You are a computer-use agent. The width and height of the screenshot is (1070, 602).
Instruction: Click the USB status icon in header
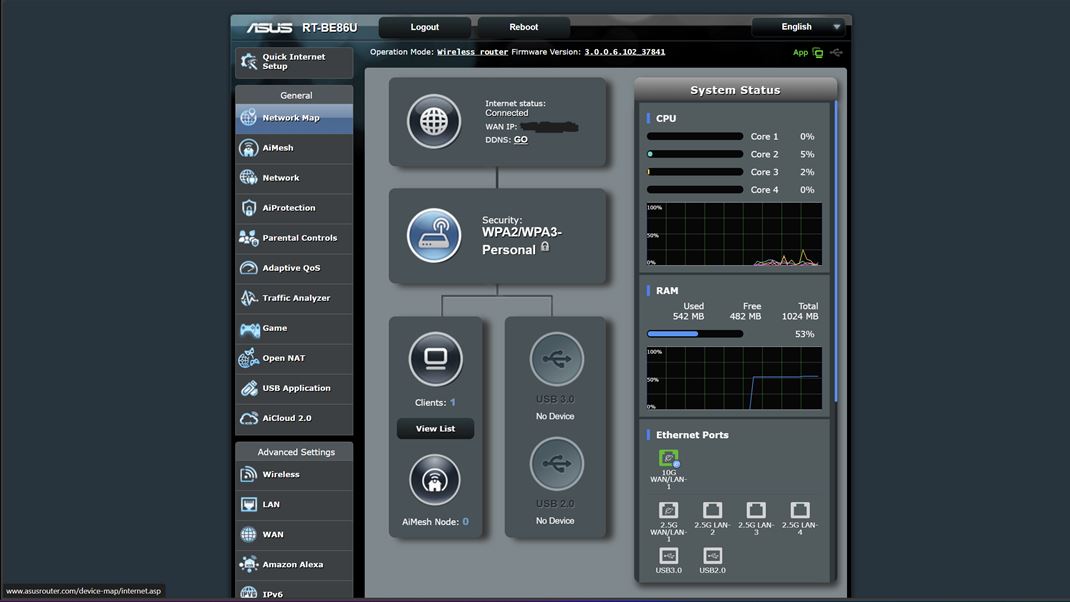click(x=836, y=53)
